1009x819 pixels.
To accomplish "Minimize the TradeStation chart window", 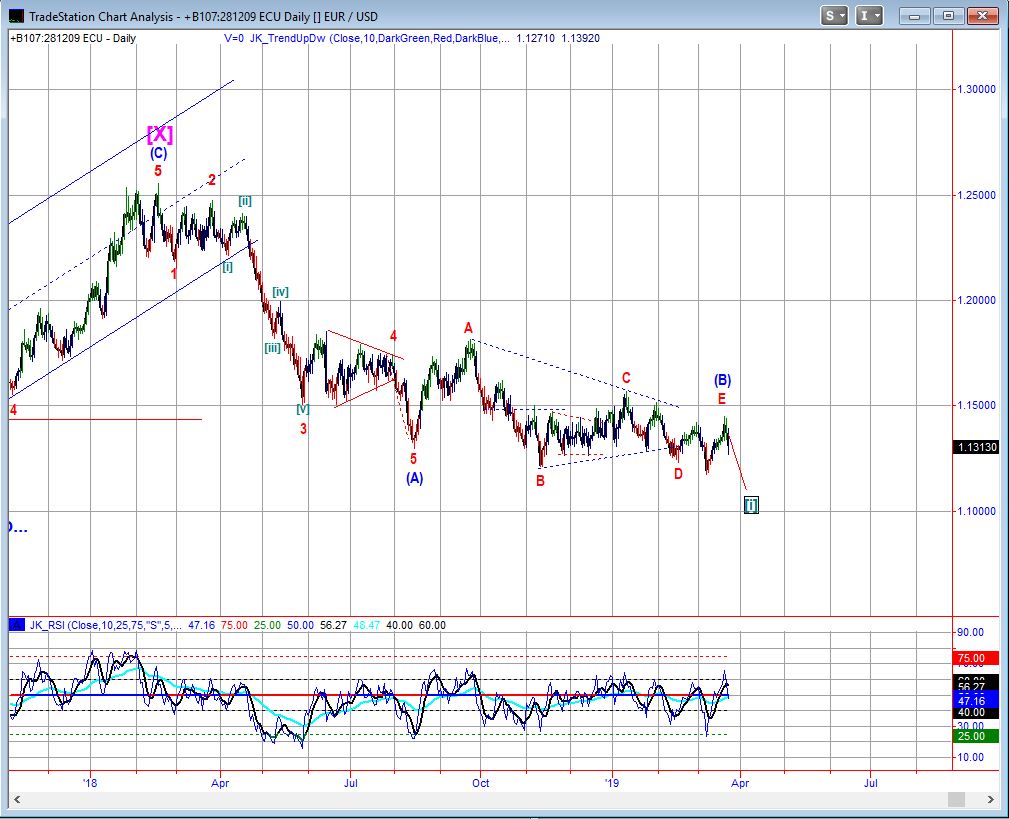I will pyautogui.click(x=914, y=16).
